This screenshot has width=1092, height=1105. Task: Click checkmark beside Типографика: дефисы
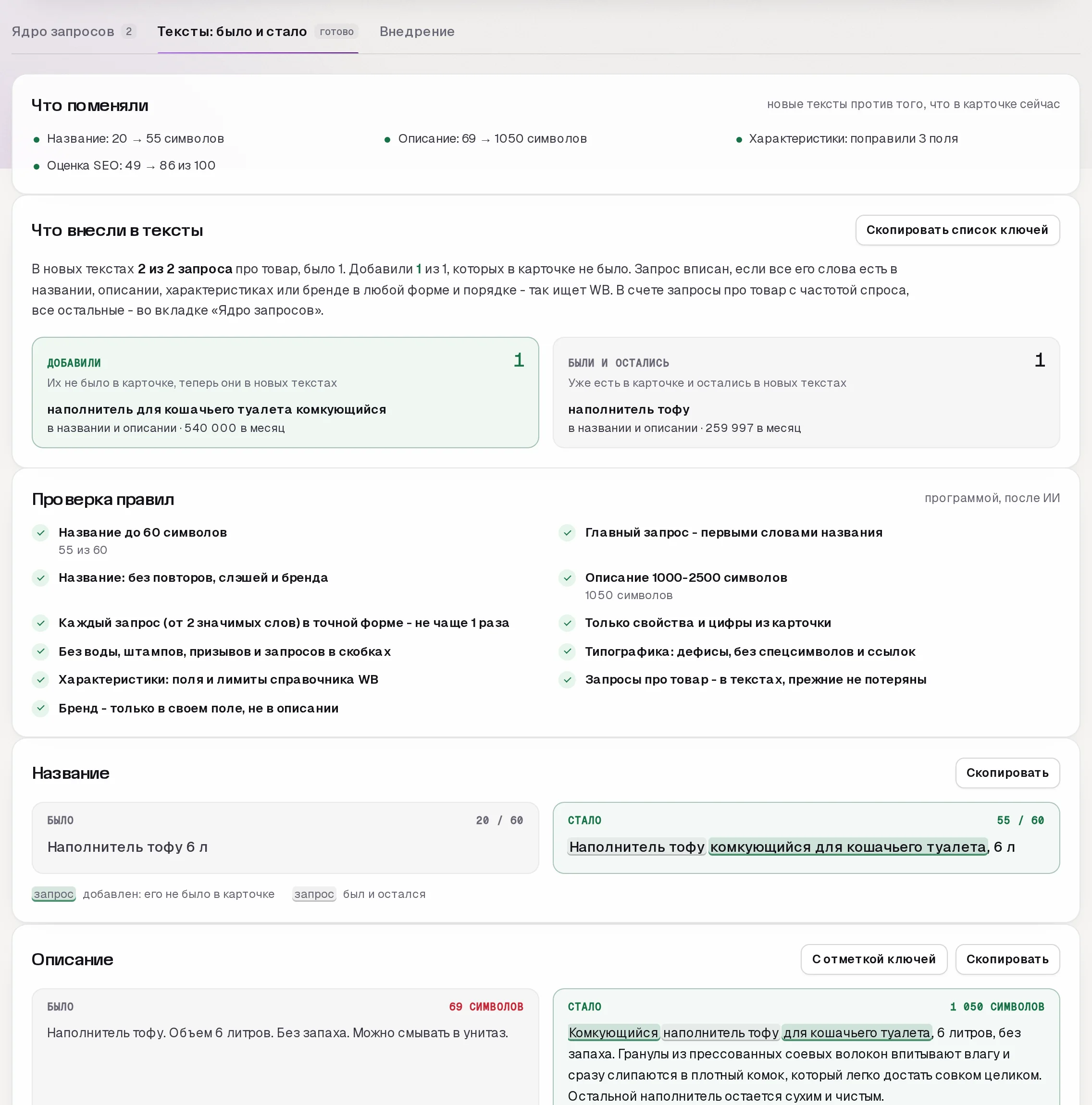point(567,651)
